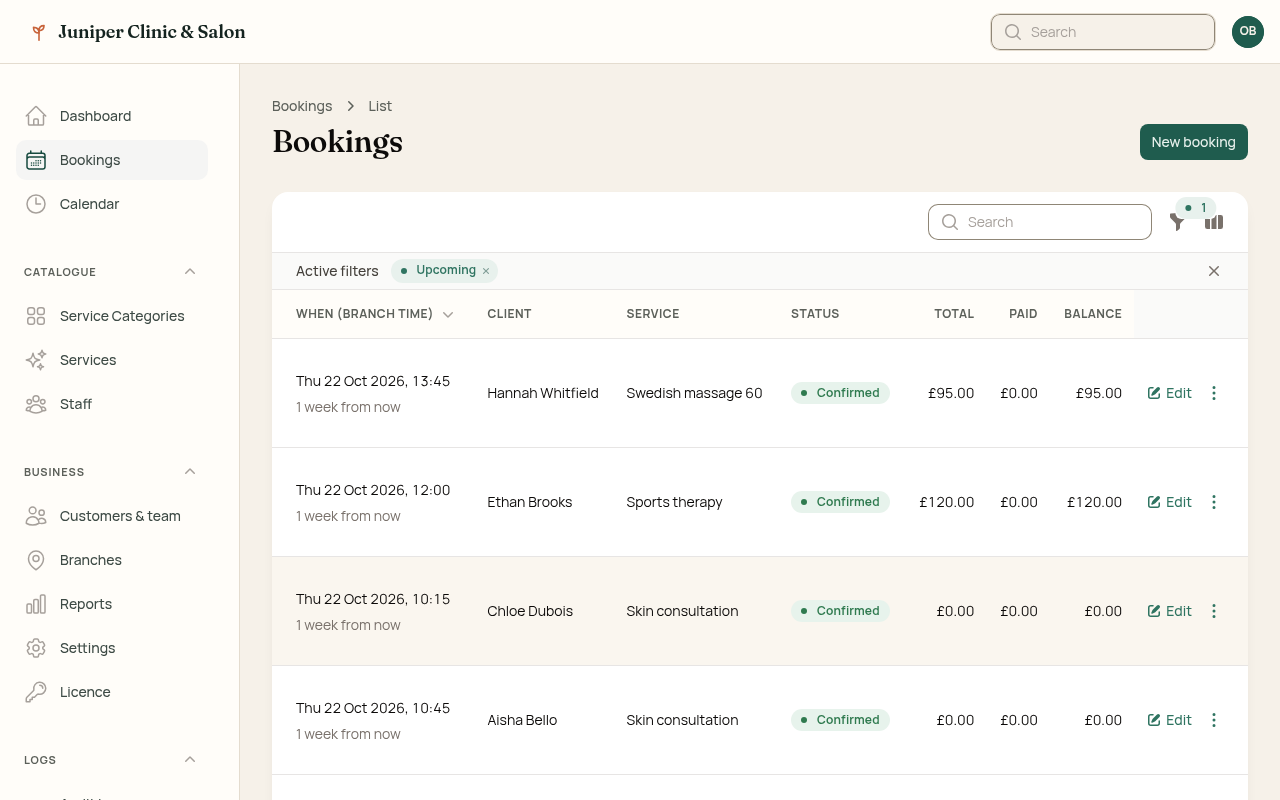
Task: Click the Thu 22 Oct 2026, 13:45 date
Action: (x=373, y=381)
